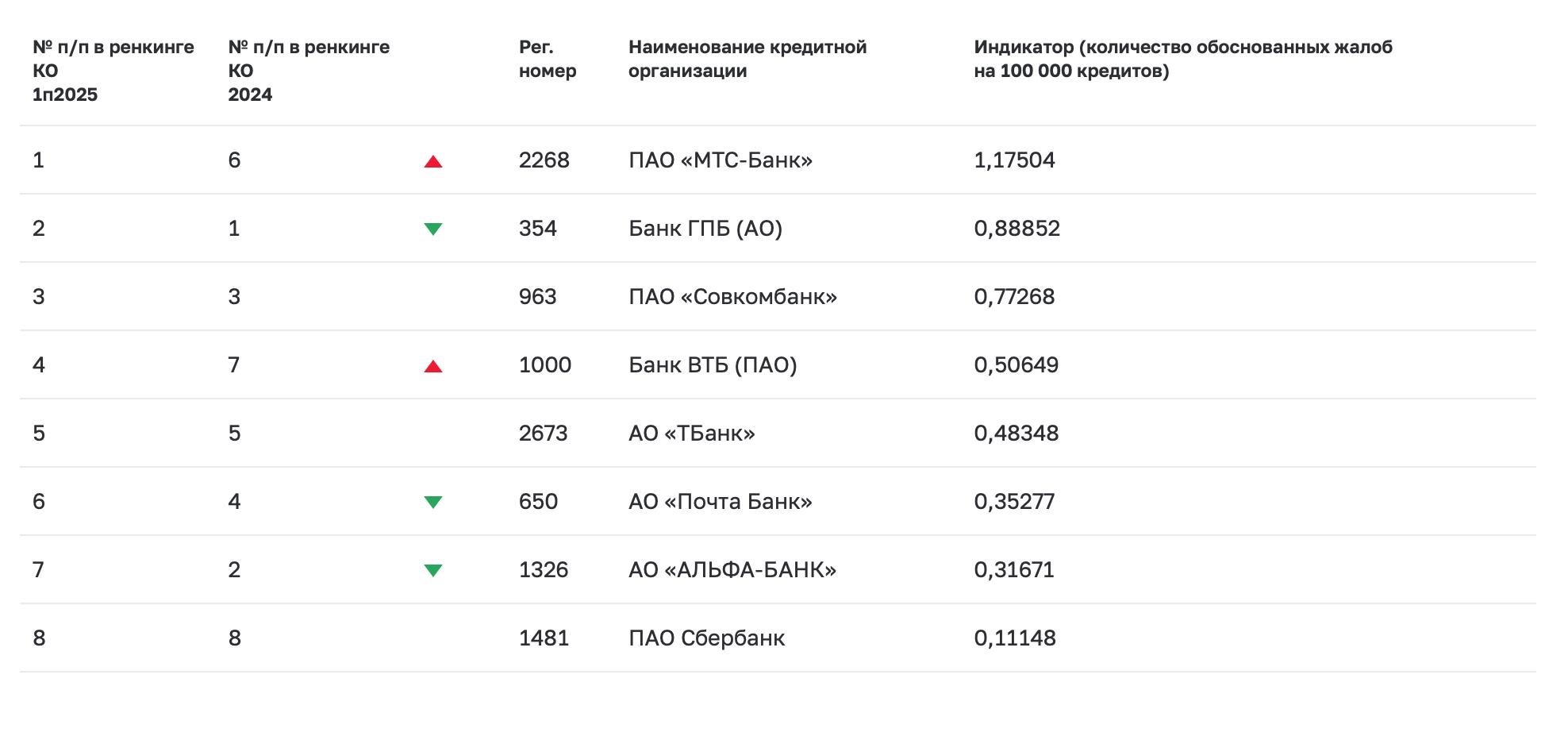Select the ПАО «Совкомбанк» name cell
Viewport: 1568px width, 740px height.
coord(732,297)
